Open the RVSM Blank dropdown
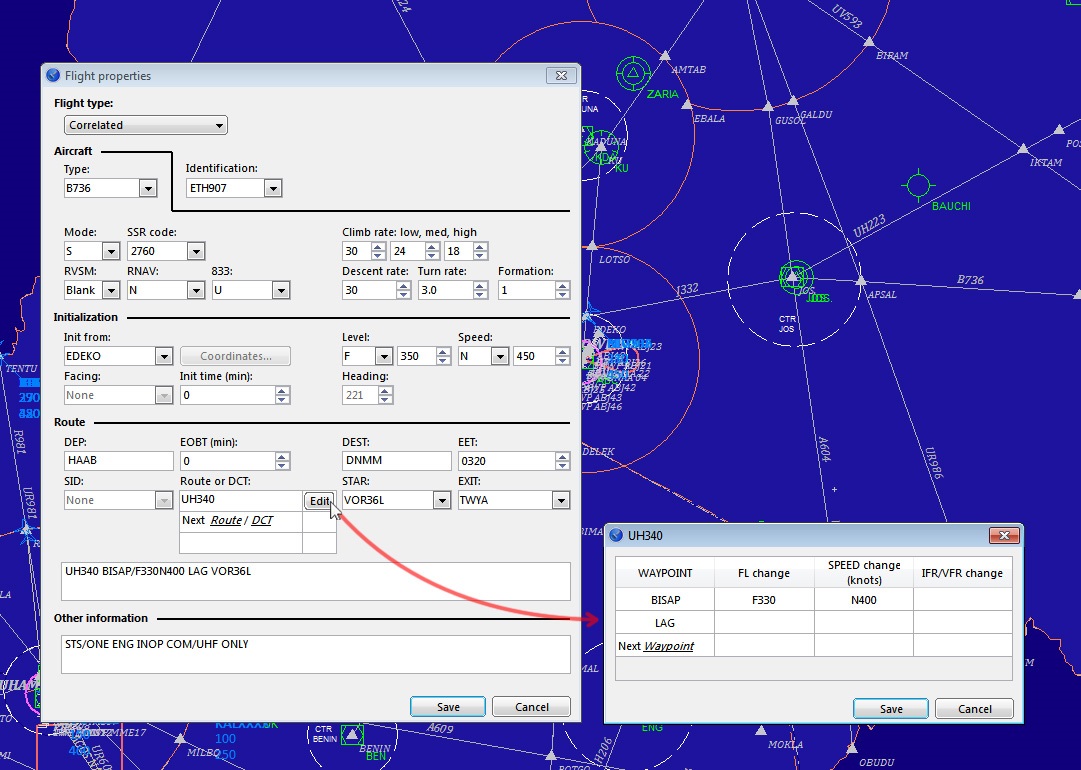This screenshot has width=1081, height=770. click(110, 290)
